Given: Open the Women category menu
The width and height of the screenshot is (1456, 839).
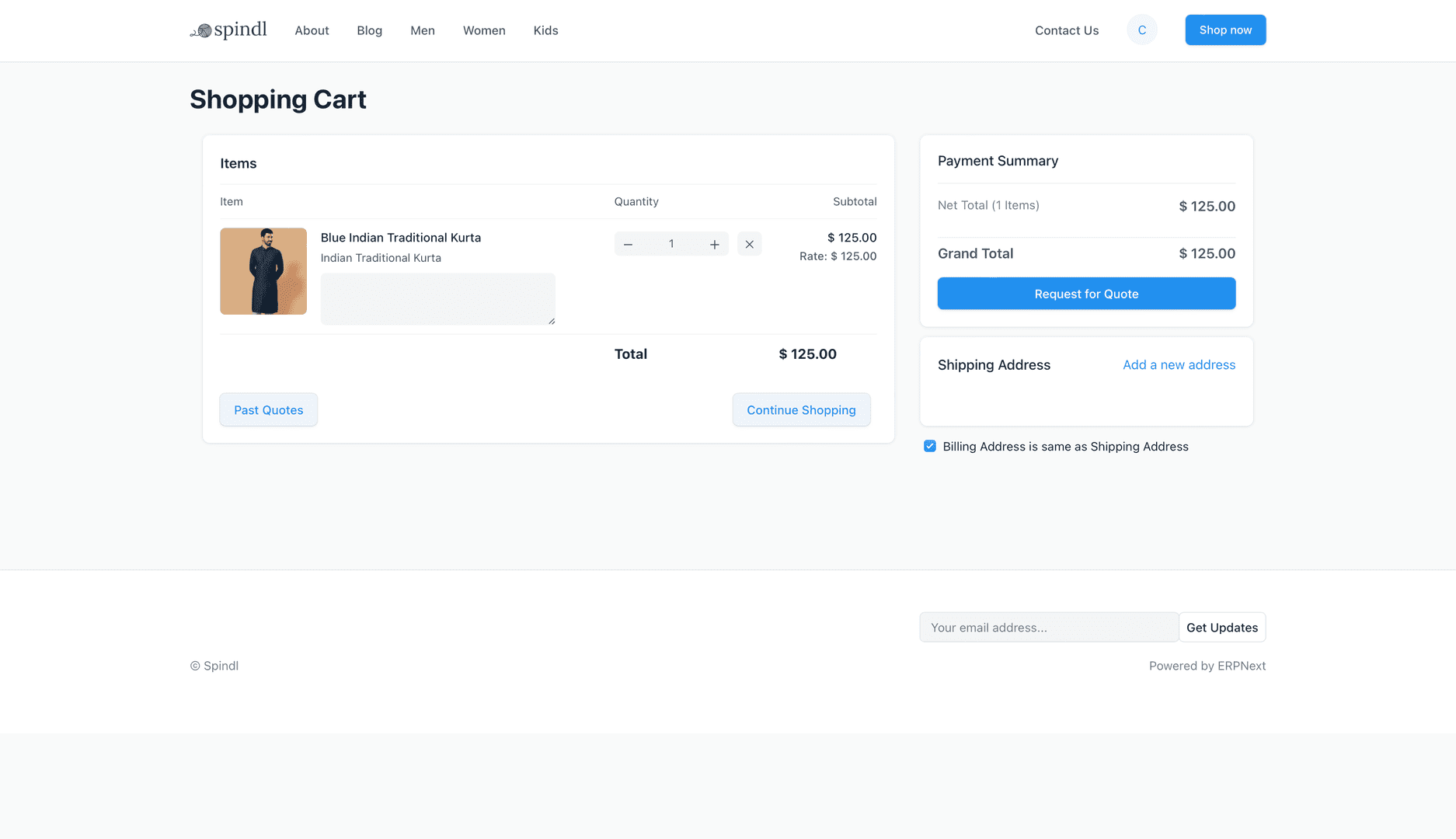Looking at the screenshot, I should [x=483, y=30].
